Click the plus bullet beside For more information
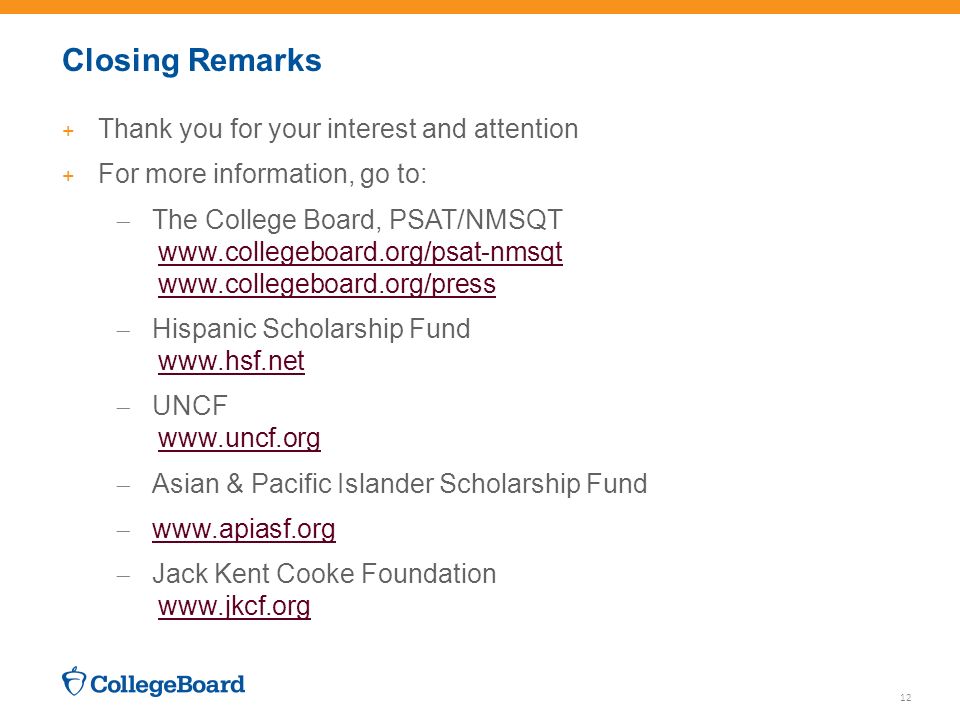This screenshot has height=720, width=960. (69, 176)
